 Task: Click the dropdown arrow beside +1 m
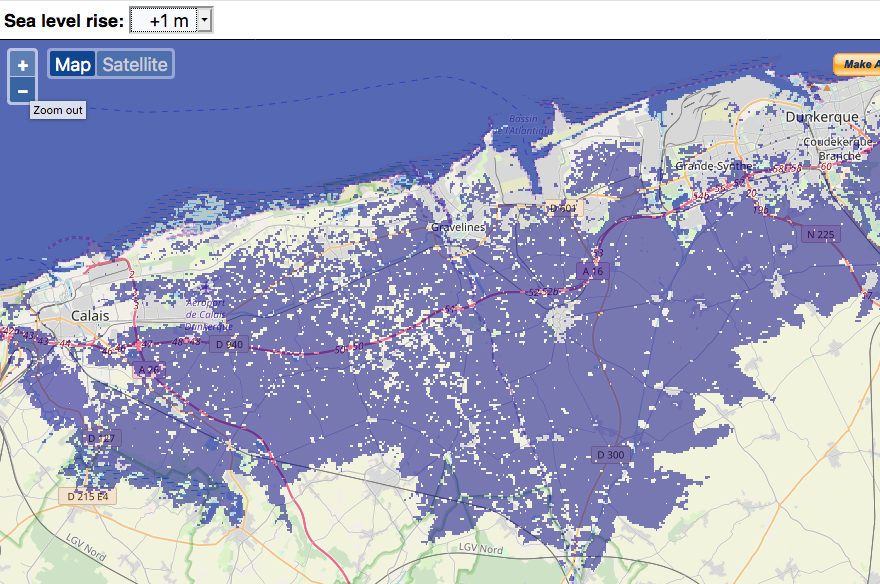(x=204, y=20)
